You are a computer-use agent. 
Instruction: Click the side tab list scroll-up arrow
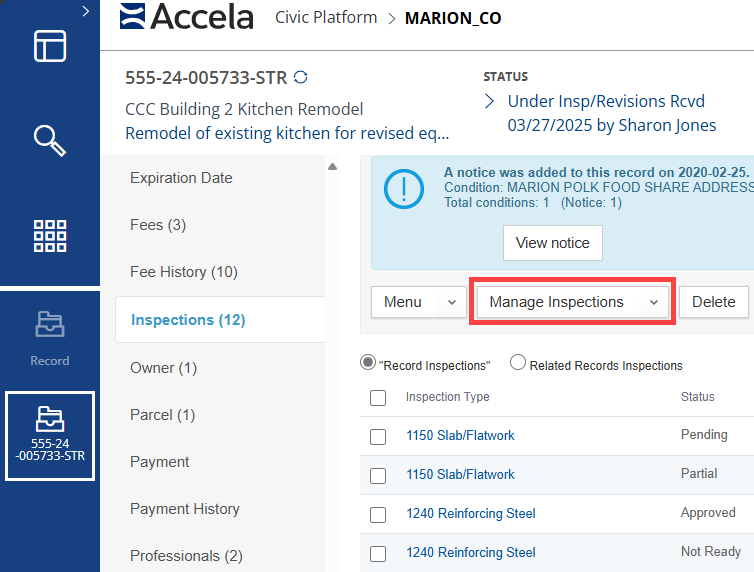coord(333,166)
